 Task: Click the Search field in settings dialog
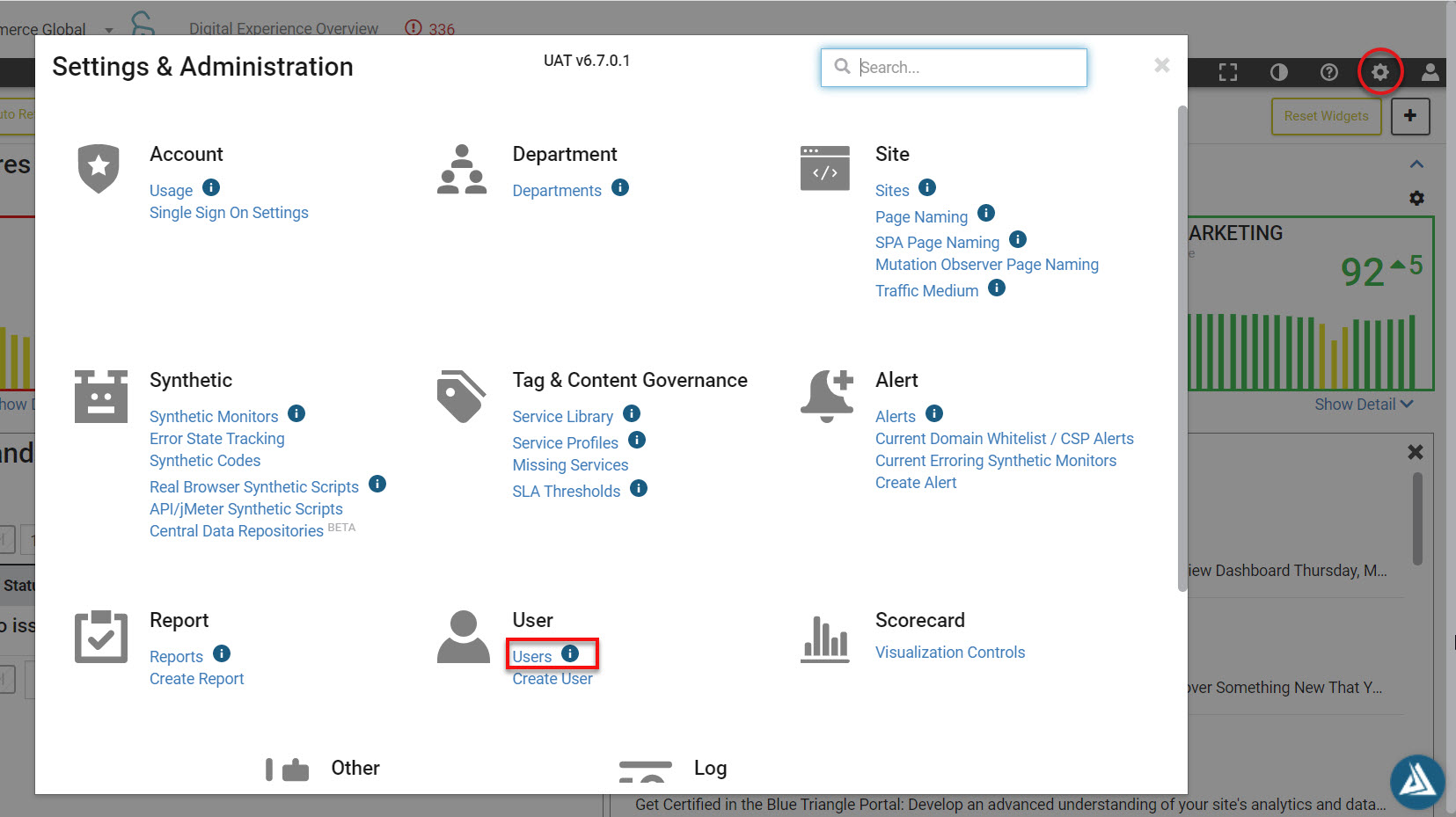954,68
